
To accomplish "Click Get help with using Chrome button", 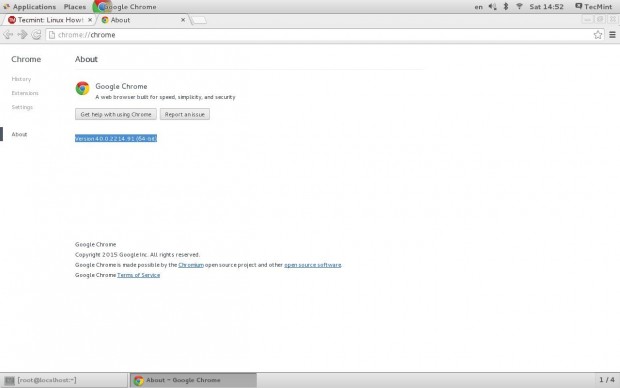I will click(116, 114).
